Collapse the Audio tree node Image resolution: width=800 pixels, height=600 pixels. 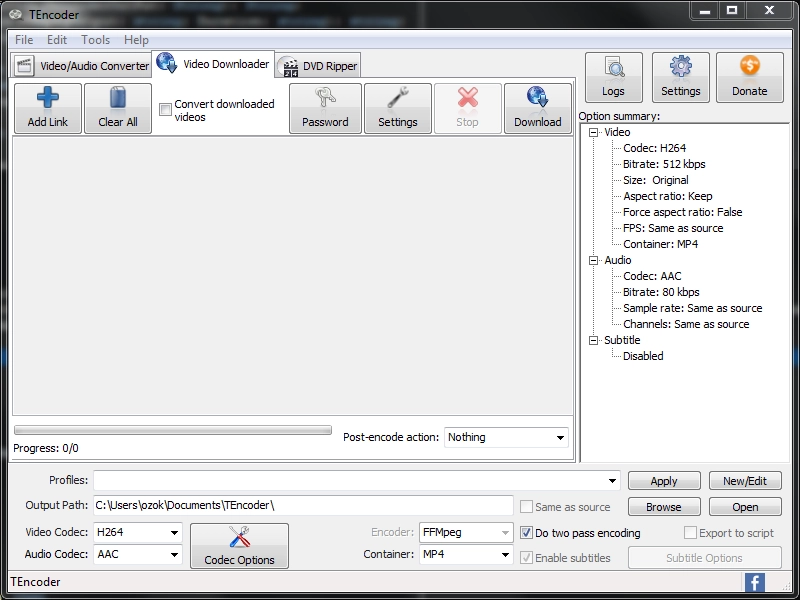click(593, 261)
